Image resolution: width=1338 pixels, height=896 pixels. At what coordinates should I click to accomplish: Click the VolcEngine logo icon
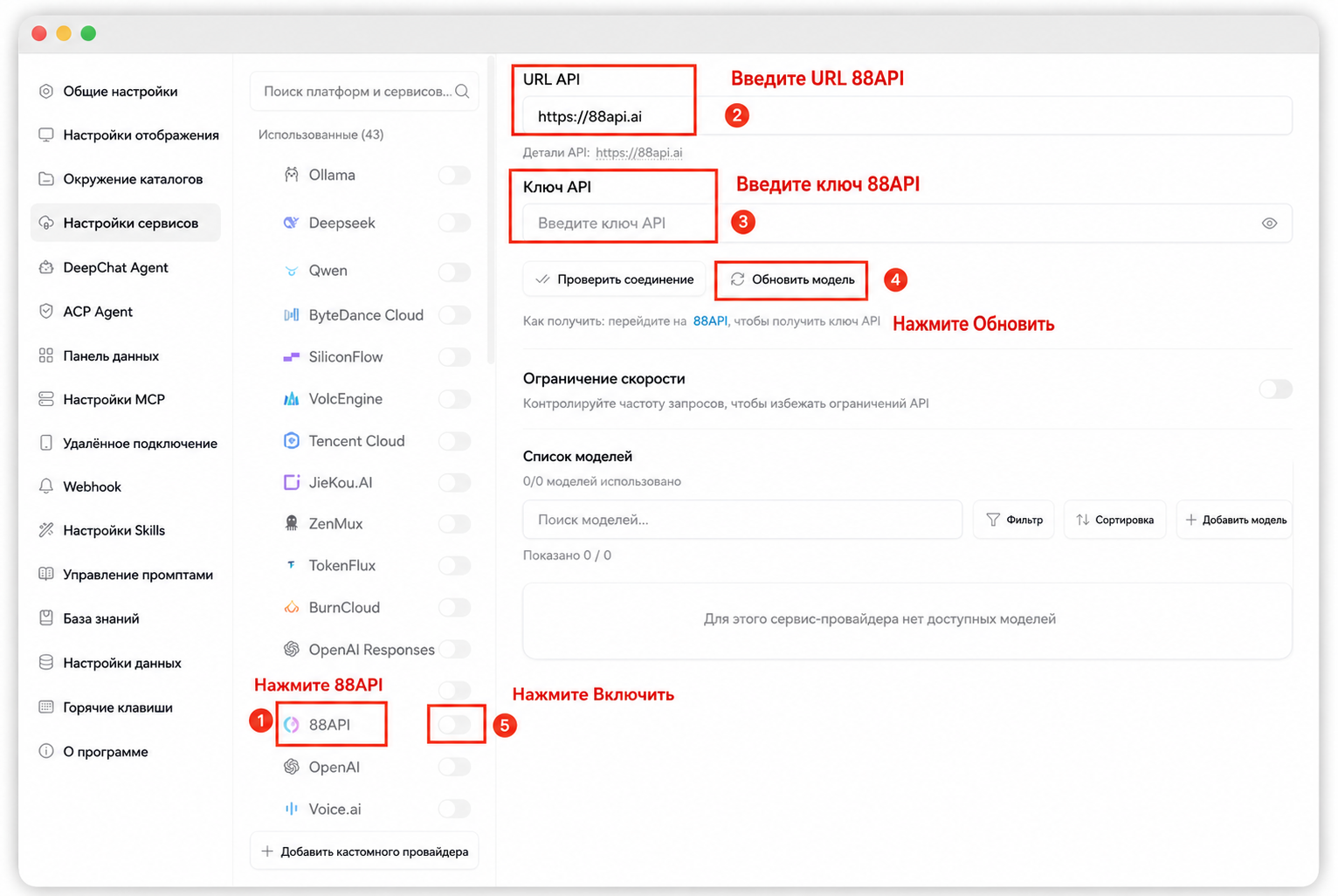point(292,398)
